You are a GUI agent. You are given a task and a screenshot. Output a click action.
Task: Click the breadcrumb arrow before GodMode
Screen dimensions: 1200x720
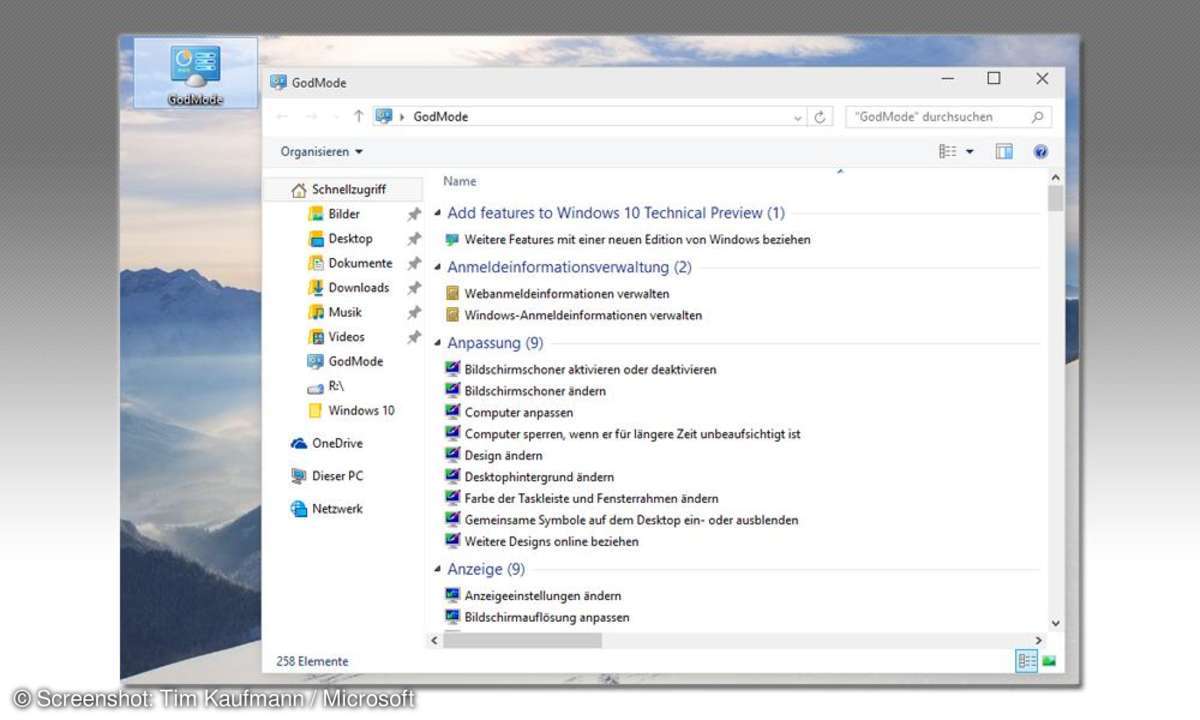pyautogui.click(x=403, y=117)
